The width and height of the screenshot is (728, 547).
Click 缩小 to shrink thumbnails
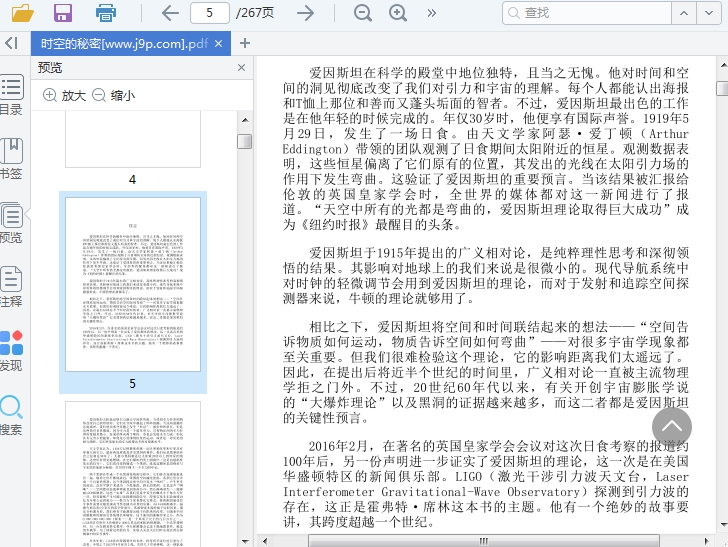click(x=113, y=96)
